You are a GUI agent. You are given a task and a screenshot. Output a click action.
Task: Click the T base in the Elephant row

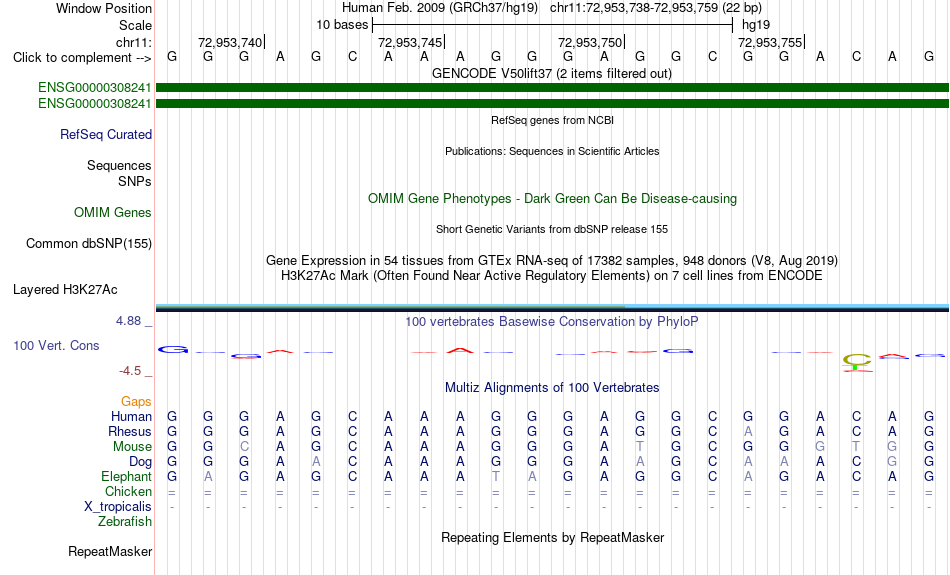tap(496, 477)
